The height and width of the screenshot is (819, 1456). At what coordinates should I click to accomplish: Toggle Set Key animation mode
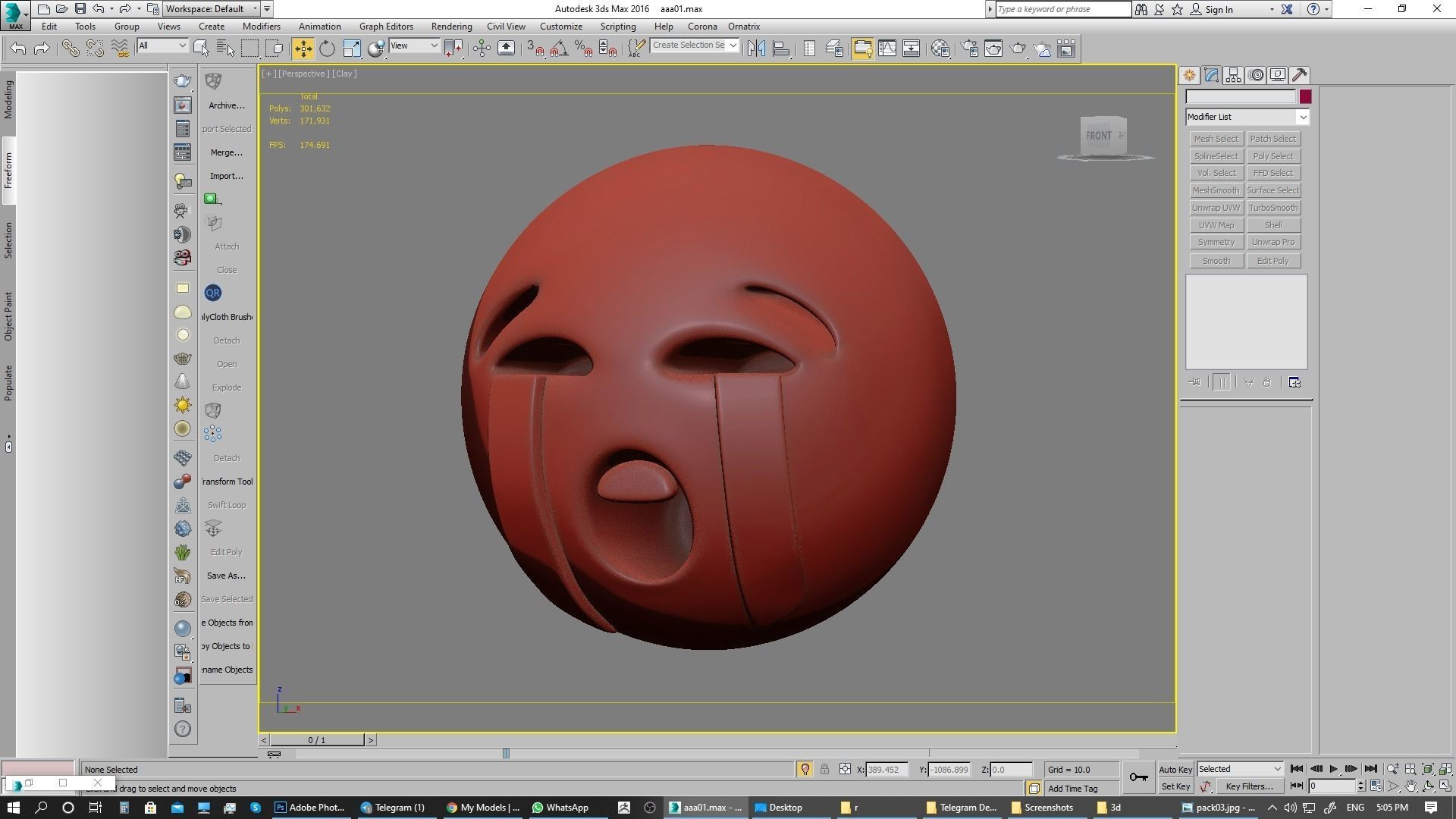pyautogui.click(x=1175, y=786)
